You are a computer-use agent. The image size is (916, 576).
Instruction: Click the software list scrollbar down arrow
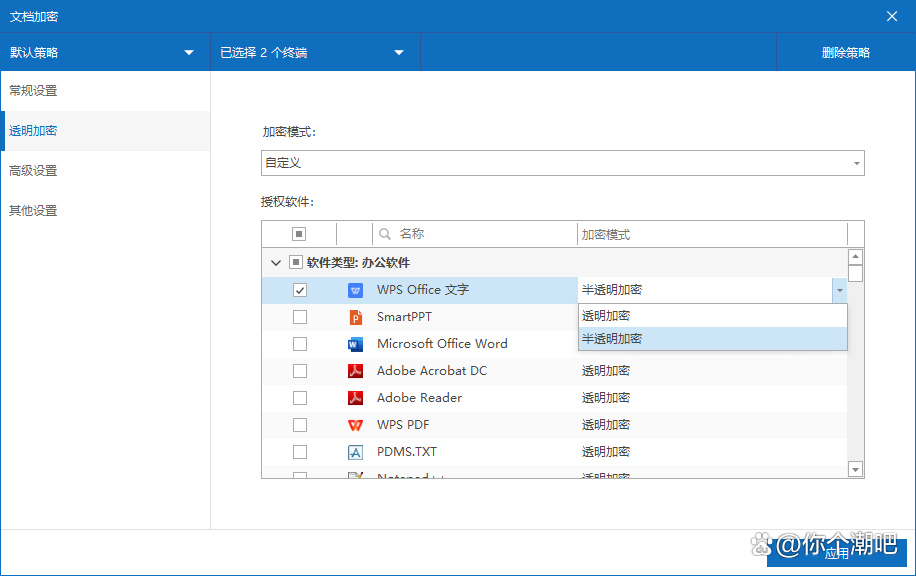(x=855, y=469)
